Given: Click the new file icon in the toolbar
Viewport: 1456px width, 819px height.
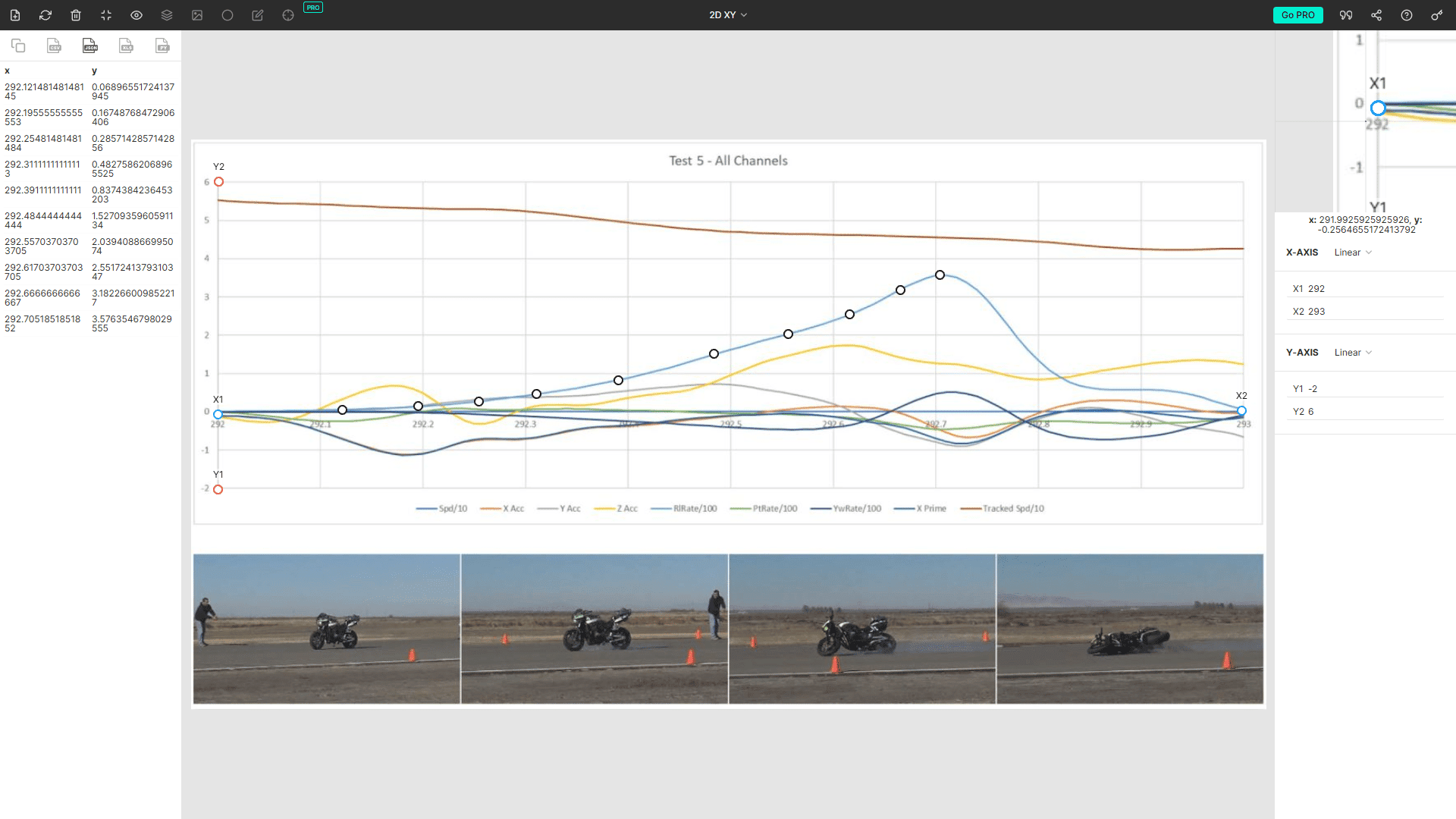Looking at the screenshot, I should point(15,15).
